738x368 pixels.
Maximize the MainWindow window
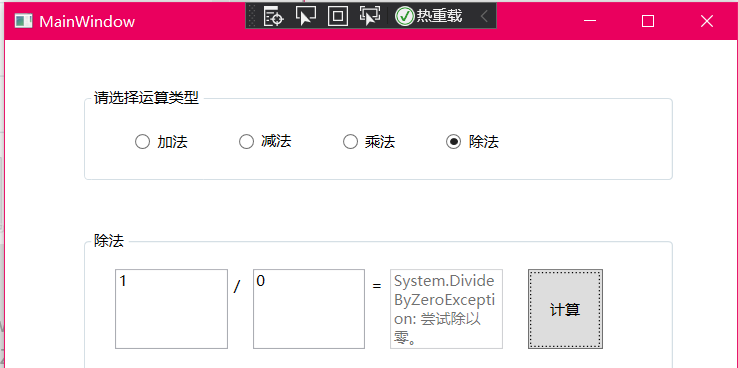coord(648,21)
